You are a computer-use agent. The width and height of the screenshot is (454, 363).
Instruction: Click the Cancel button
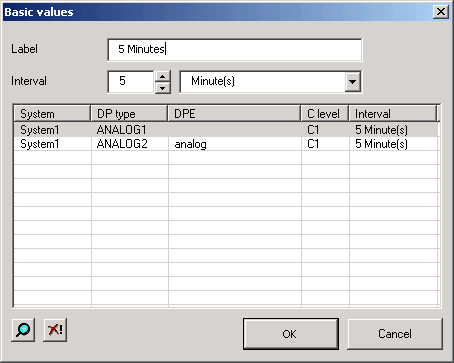click(x=395, y=334)
